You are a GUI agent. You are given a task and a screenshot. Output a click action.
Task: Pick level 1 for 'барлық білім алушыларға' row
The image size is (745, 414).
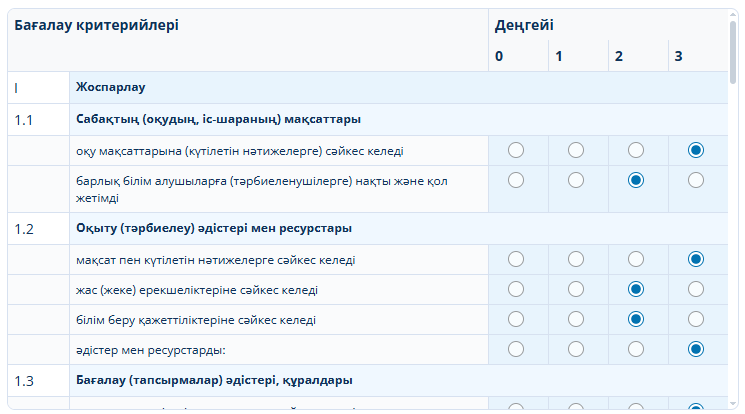tap(576, 180)
